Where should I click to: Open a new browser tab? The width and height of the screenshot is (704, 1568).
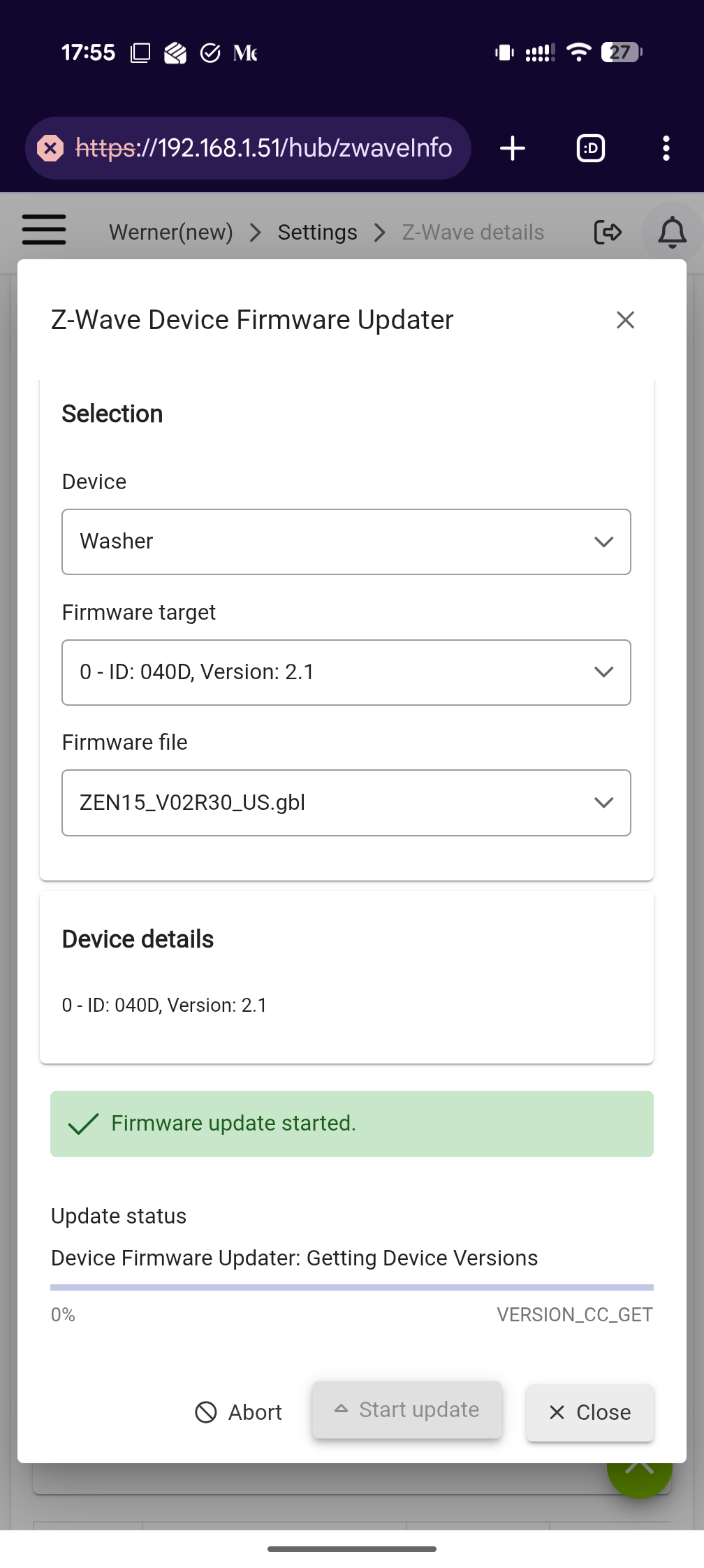coord(513,148)
